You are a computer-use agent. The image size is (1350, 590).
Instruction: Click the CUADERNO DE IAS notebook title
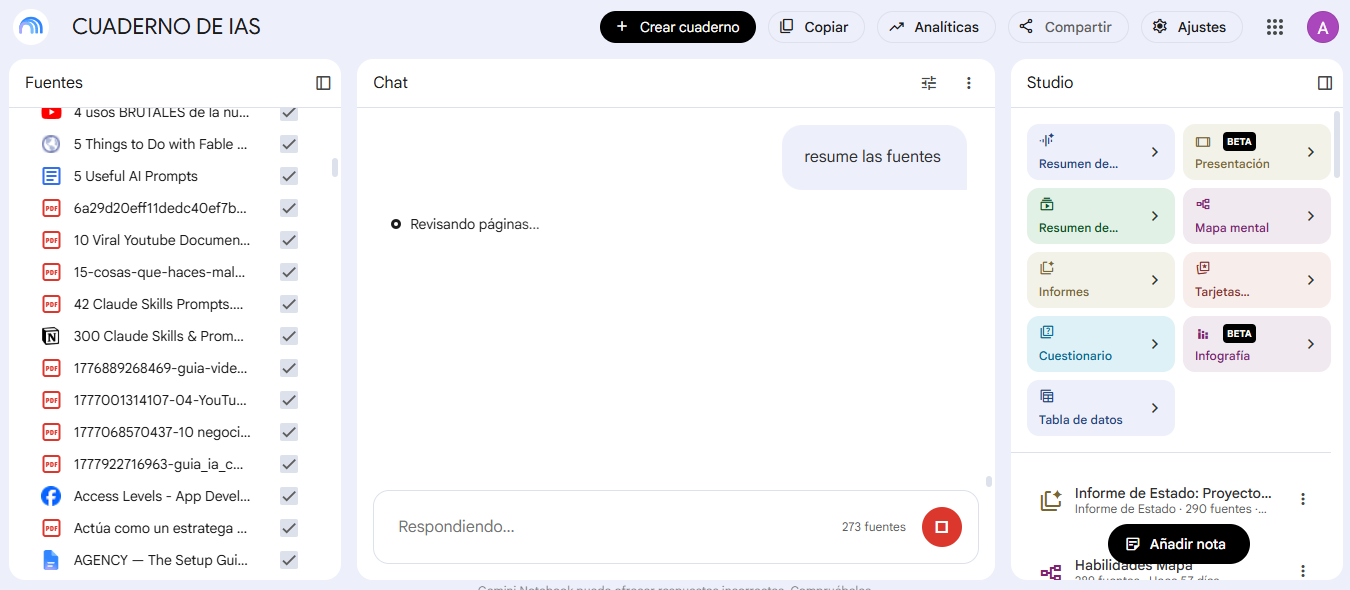point(166,27)
